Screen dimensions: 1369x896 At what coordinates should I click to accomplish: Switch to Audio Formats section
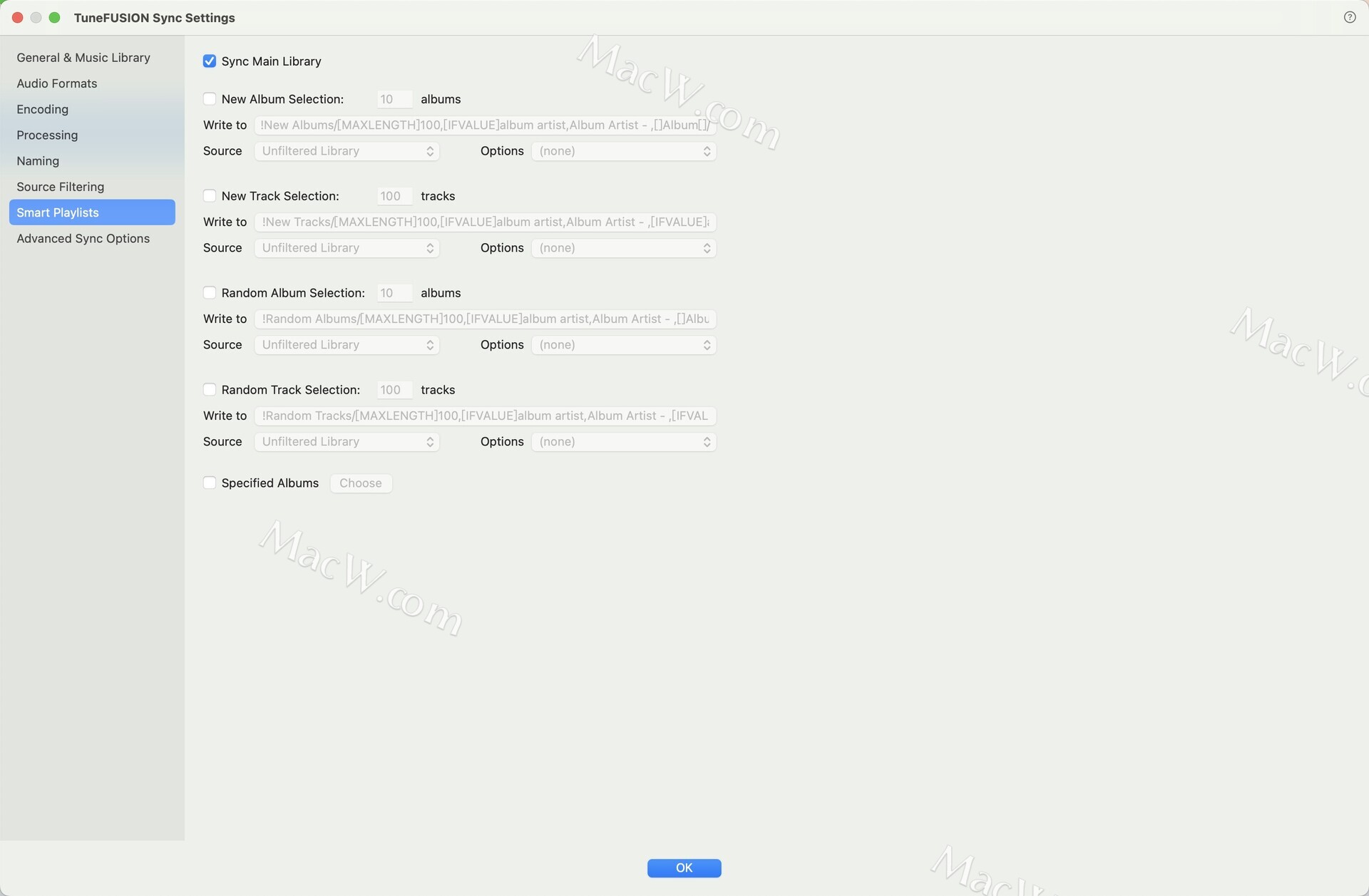(x=92, y=83)
